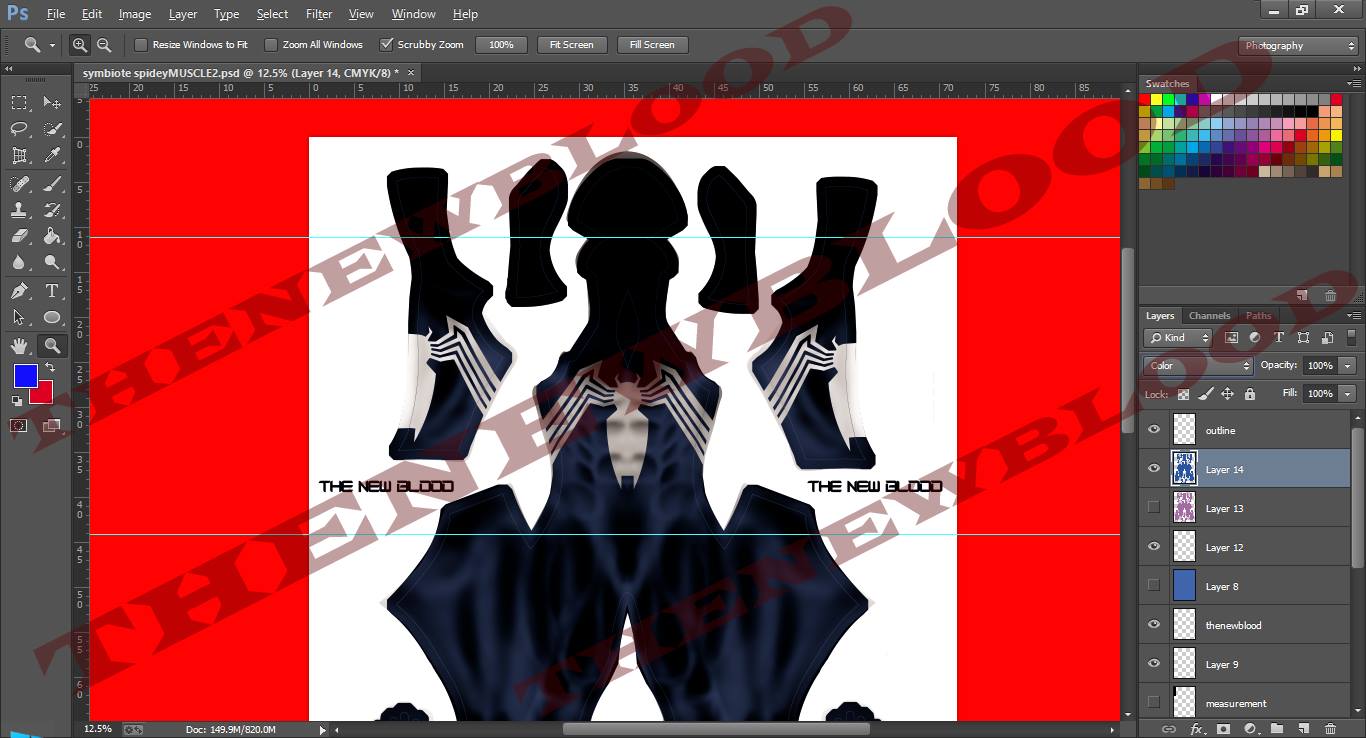Select the Clone Stamp tool
Viewport: 1366px width, 738px height.
coord(19,210)
